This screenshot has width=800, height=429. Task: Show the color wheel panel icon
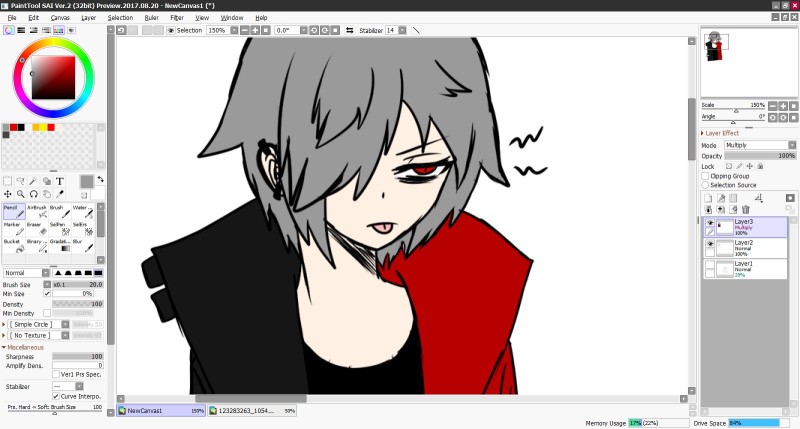[x=9, y=31]
